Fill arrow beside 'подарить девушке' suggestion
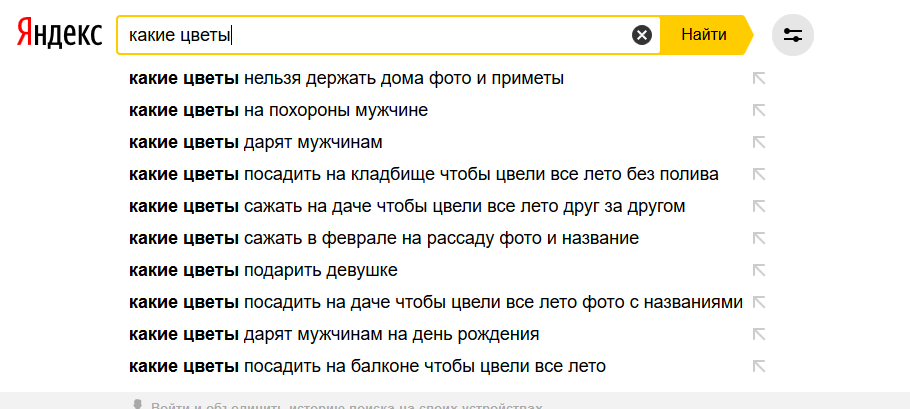 [759, 270]
